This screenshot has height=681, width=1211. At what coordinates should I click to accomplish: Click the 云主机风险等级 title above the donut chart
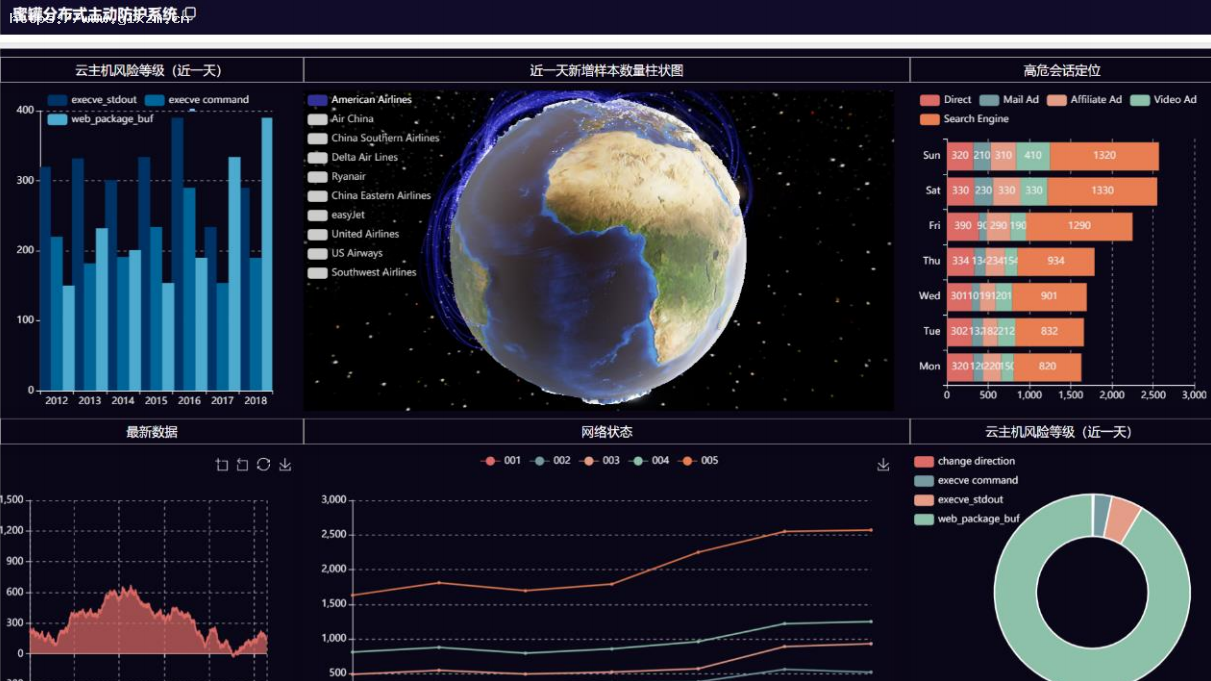pyautogui.click(x=1058, y=432)
